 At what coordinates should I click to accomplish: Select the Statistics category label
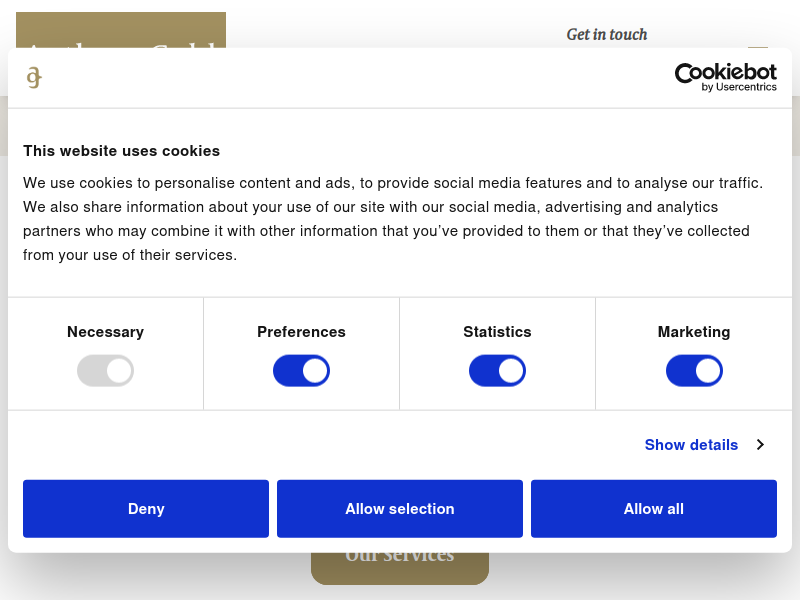point(497,332)
